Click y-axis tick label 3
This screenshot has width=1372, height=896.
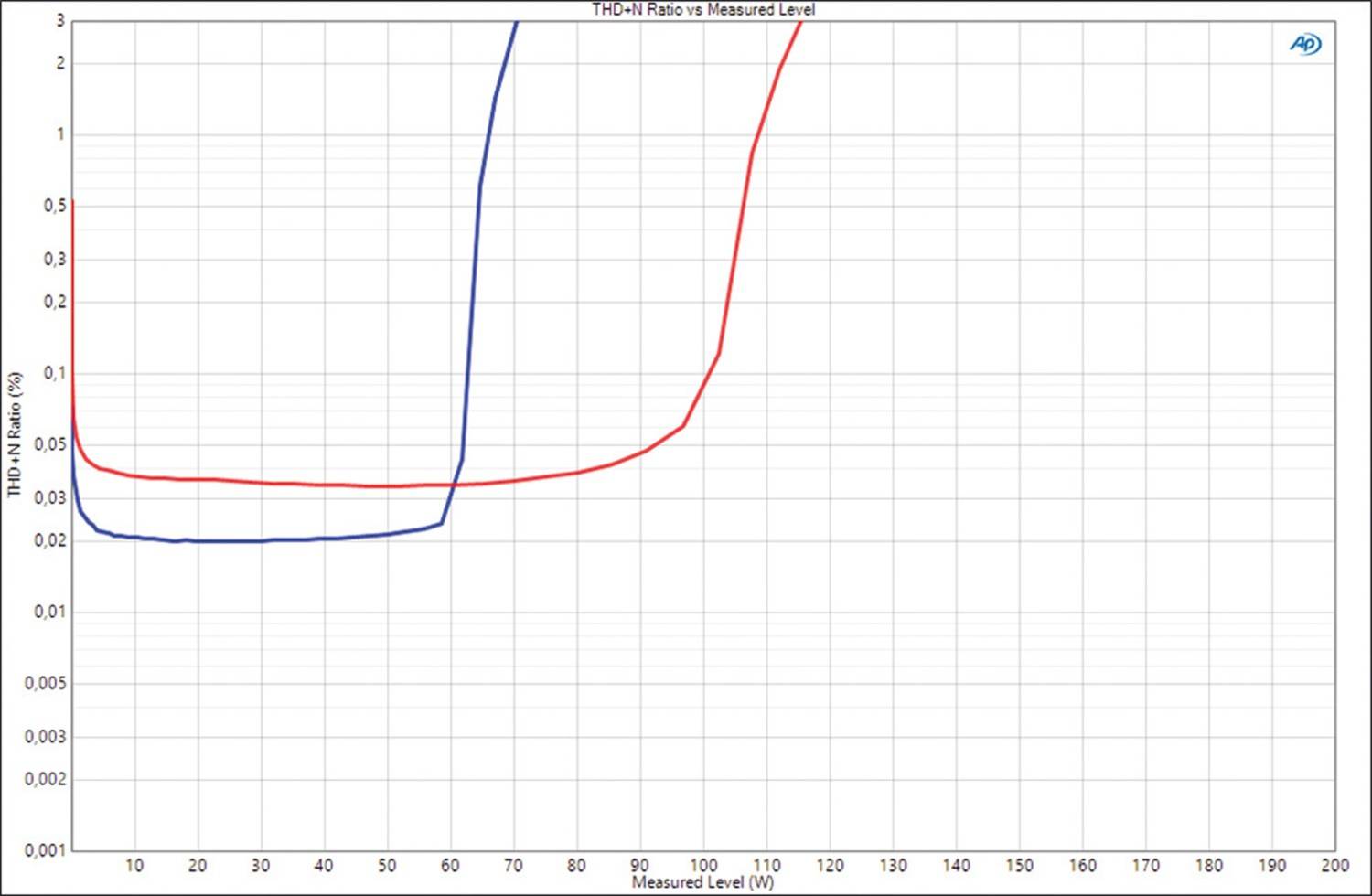point(60,20)
